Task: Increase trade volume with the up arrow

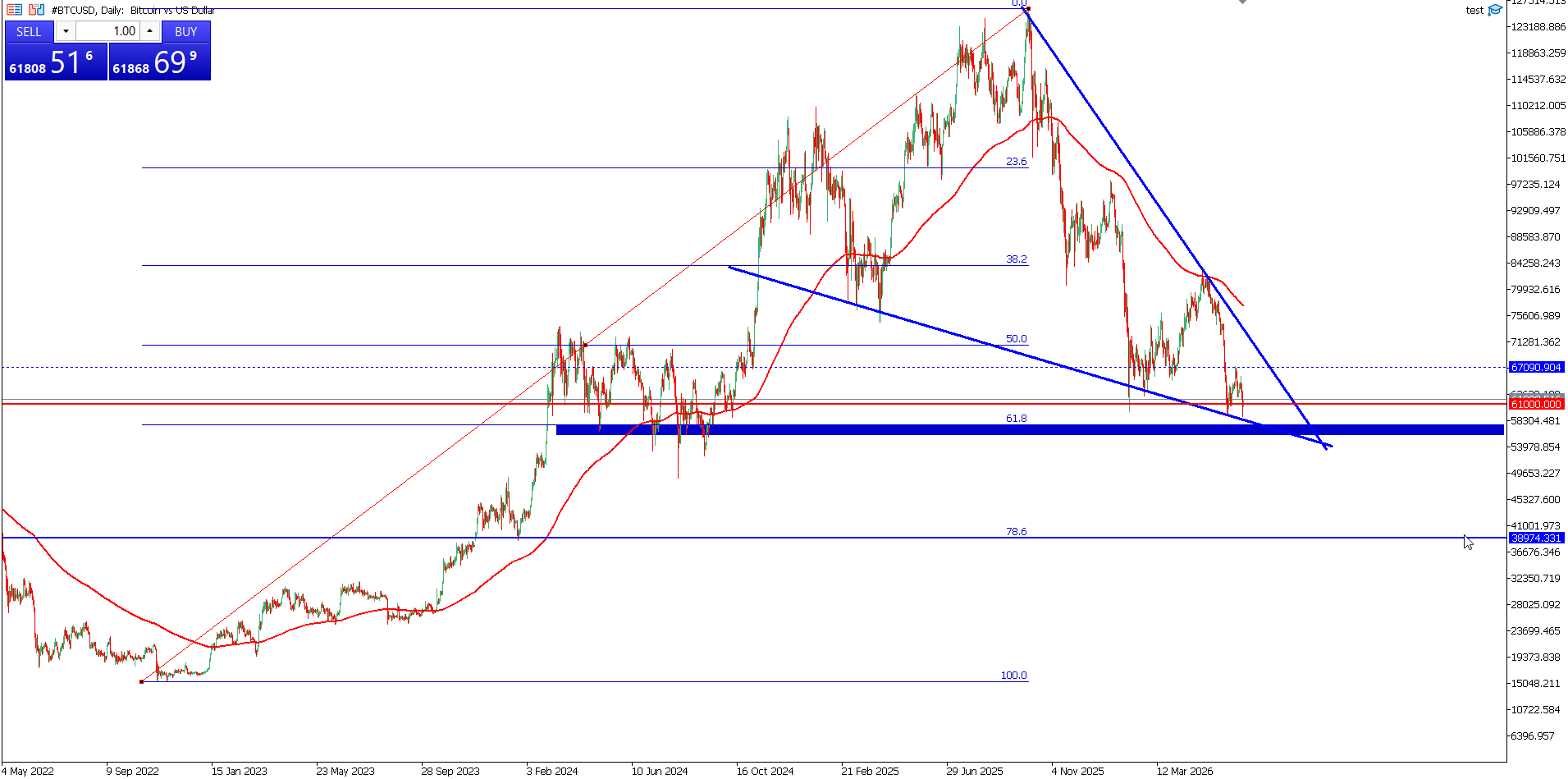Action: pyautogui.click(x=150, y=31)
